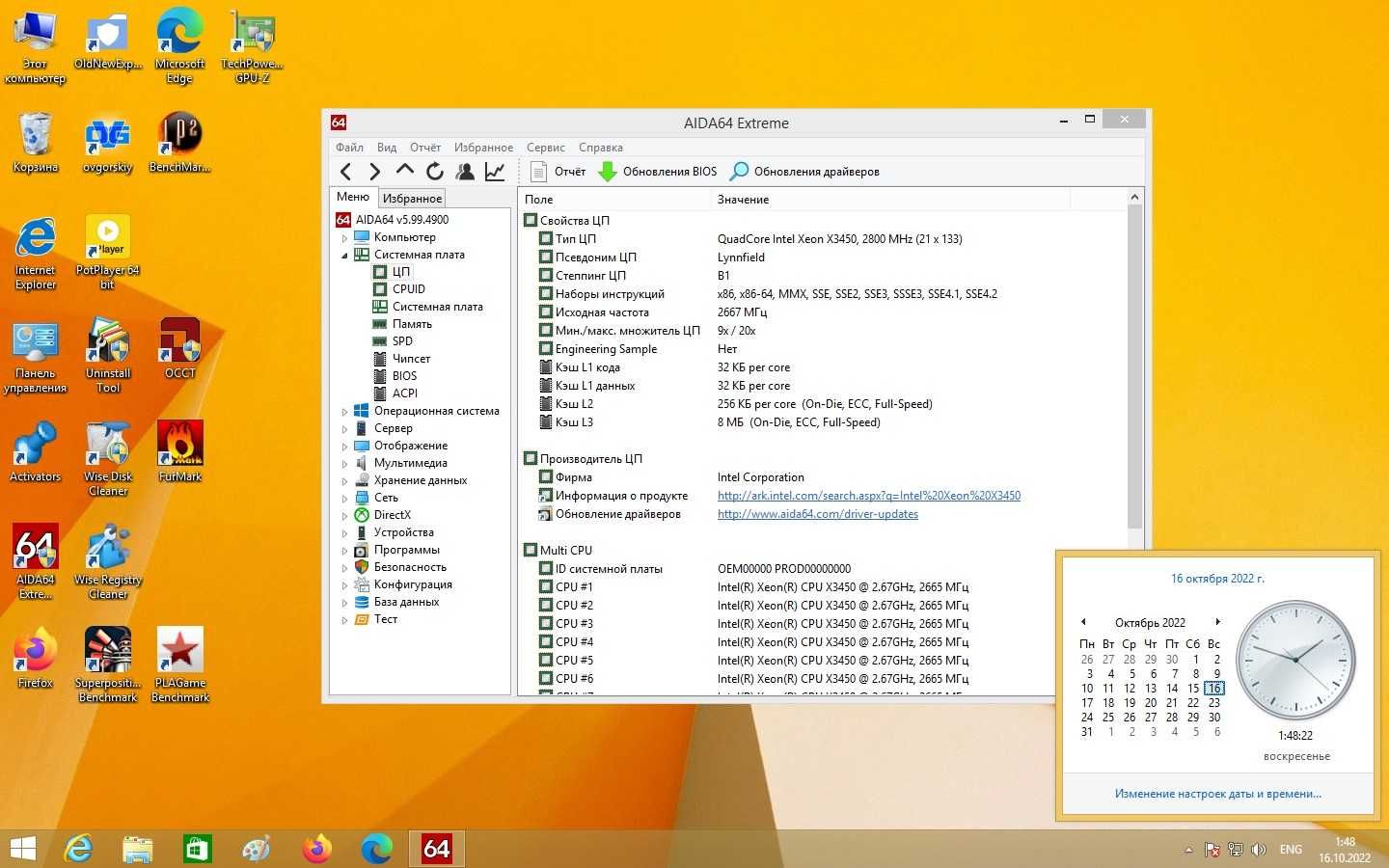
Task: Click the Октябрь 2022 calendar title
Action: point(1150,623)
